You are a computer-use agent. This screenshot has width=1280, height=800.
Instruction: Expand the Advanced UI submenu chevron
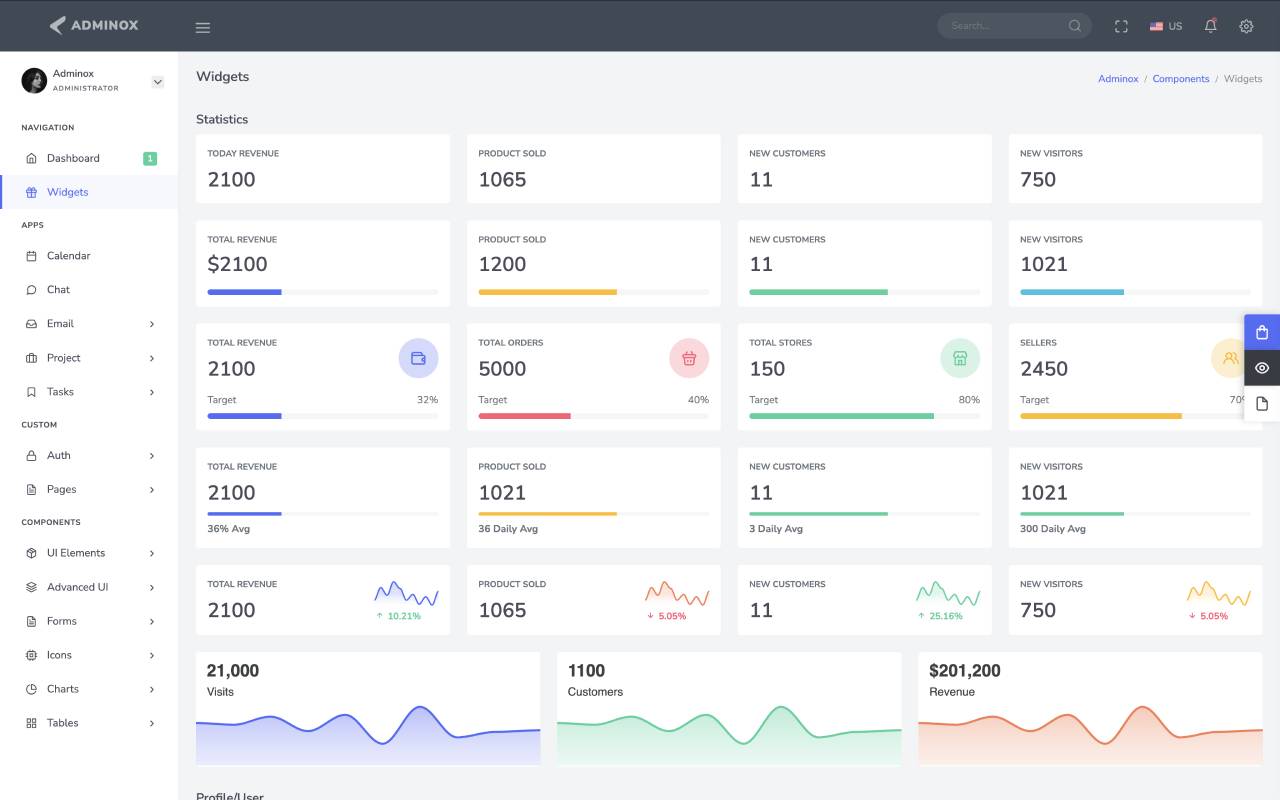(152, 587)
